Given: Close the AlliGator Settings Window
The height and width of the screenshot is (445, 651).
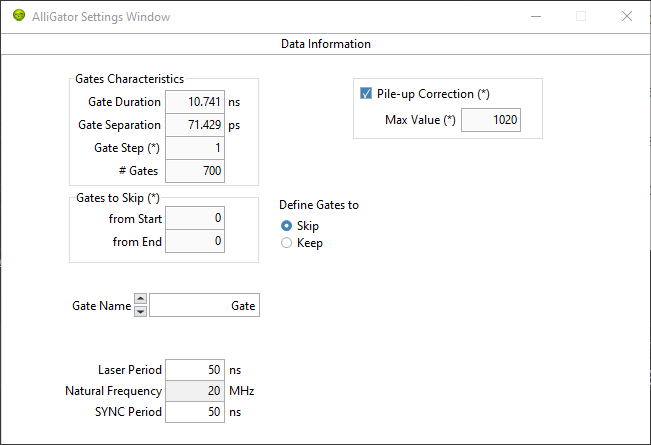Looking at the screenshot, I should 627,16.
